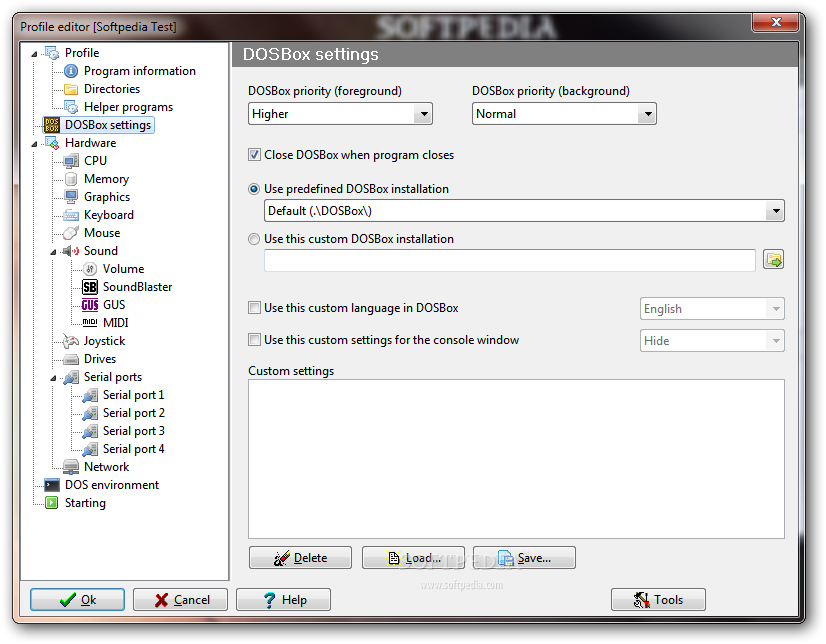The width and height of the screenshot is (826, 644).
Task: Click the Hardware node icon
Action: [52, 143]
